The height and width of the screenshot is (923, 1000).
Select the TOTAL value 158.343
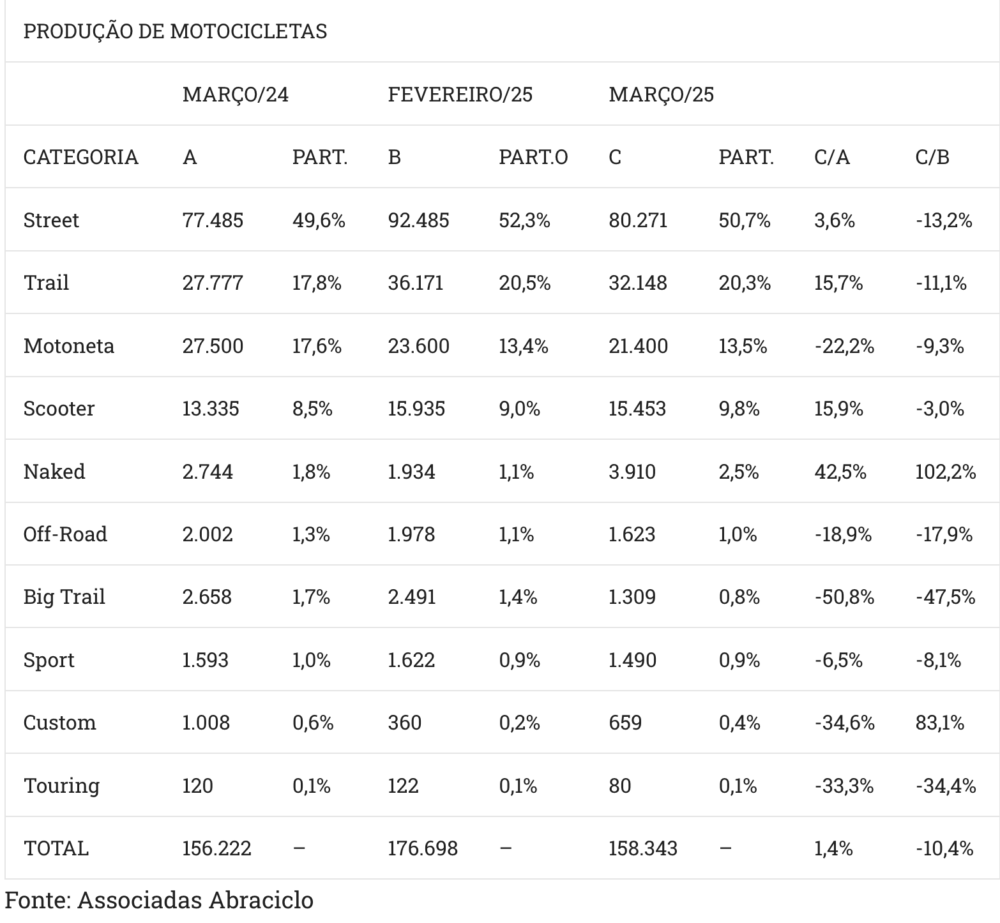pyautogui.click(x=643, y=849)
